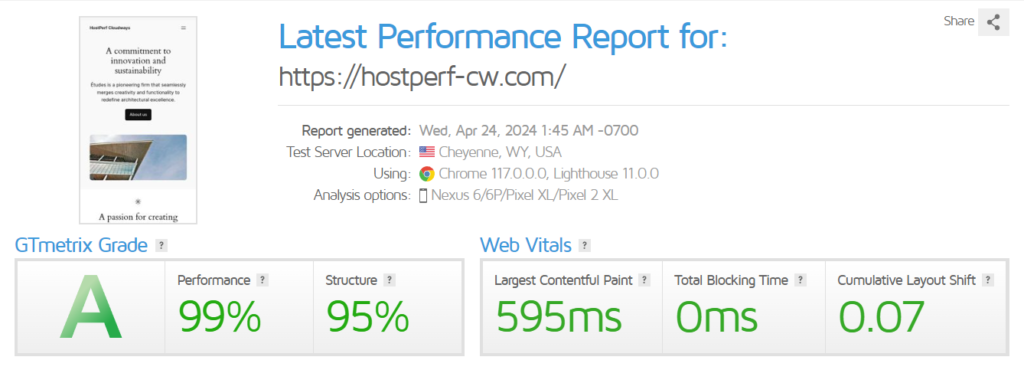
Task: Open the site screenshot thumbnail
Action: 138,120
